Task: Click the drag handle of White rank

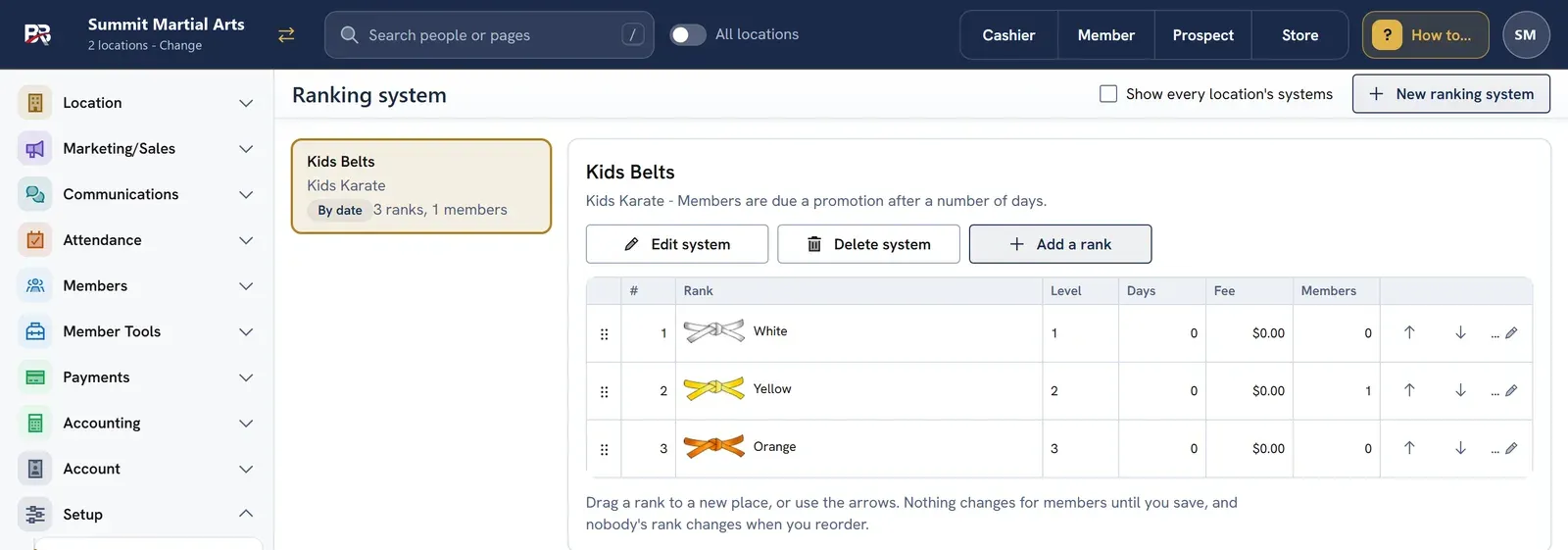Action: click(604, 333)
